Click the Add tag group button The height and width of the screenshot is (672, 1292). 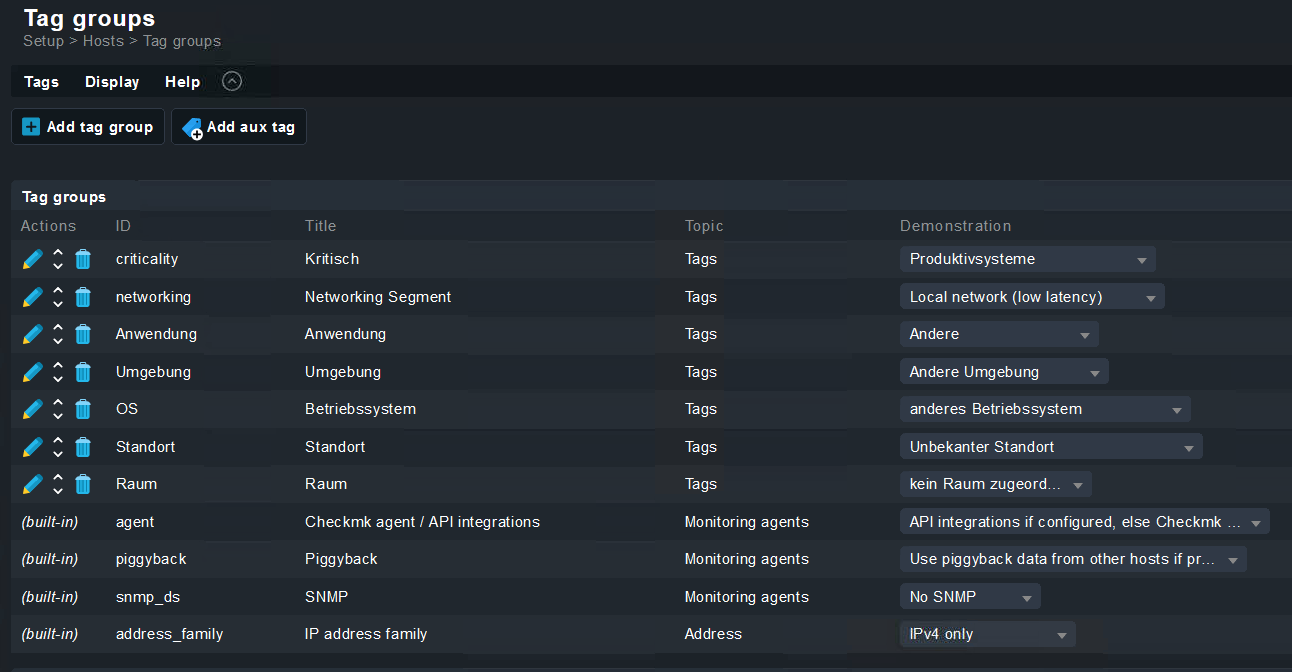tap(88, 127)
